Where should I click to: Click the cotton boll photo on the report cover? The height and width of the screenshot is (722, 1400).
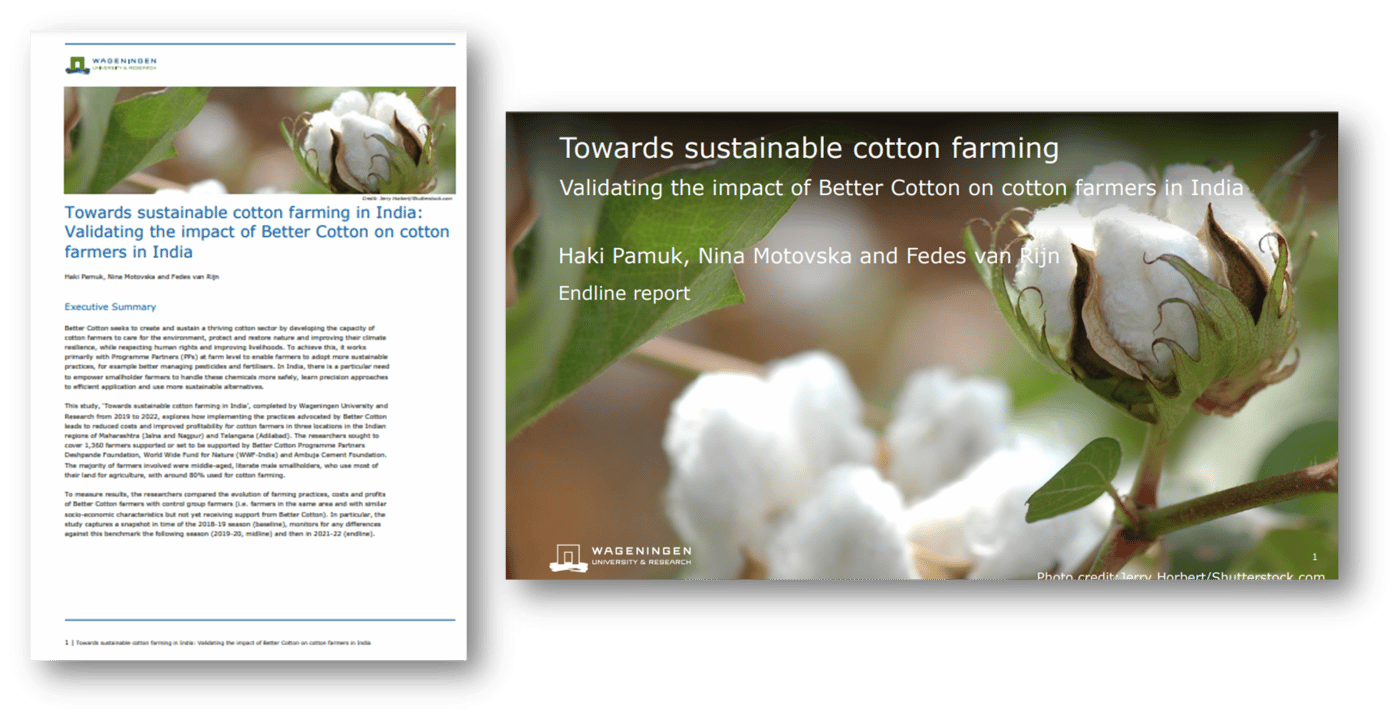[x=259, y=139]
